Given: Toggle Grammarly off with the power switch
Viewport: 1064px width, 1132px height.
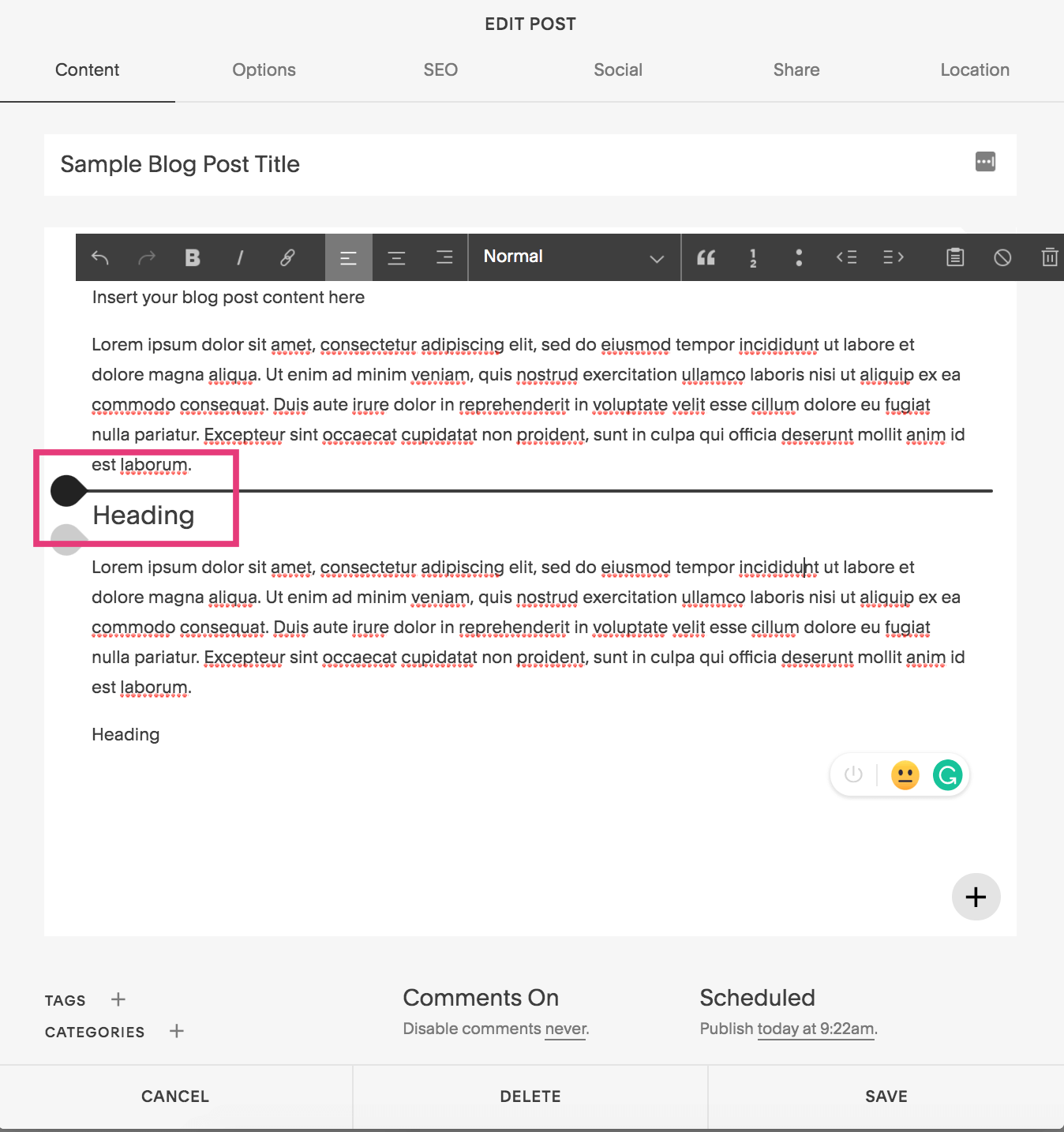Looking at the screenshot, I should pyautogui.click(x=852, y=775).
